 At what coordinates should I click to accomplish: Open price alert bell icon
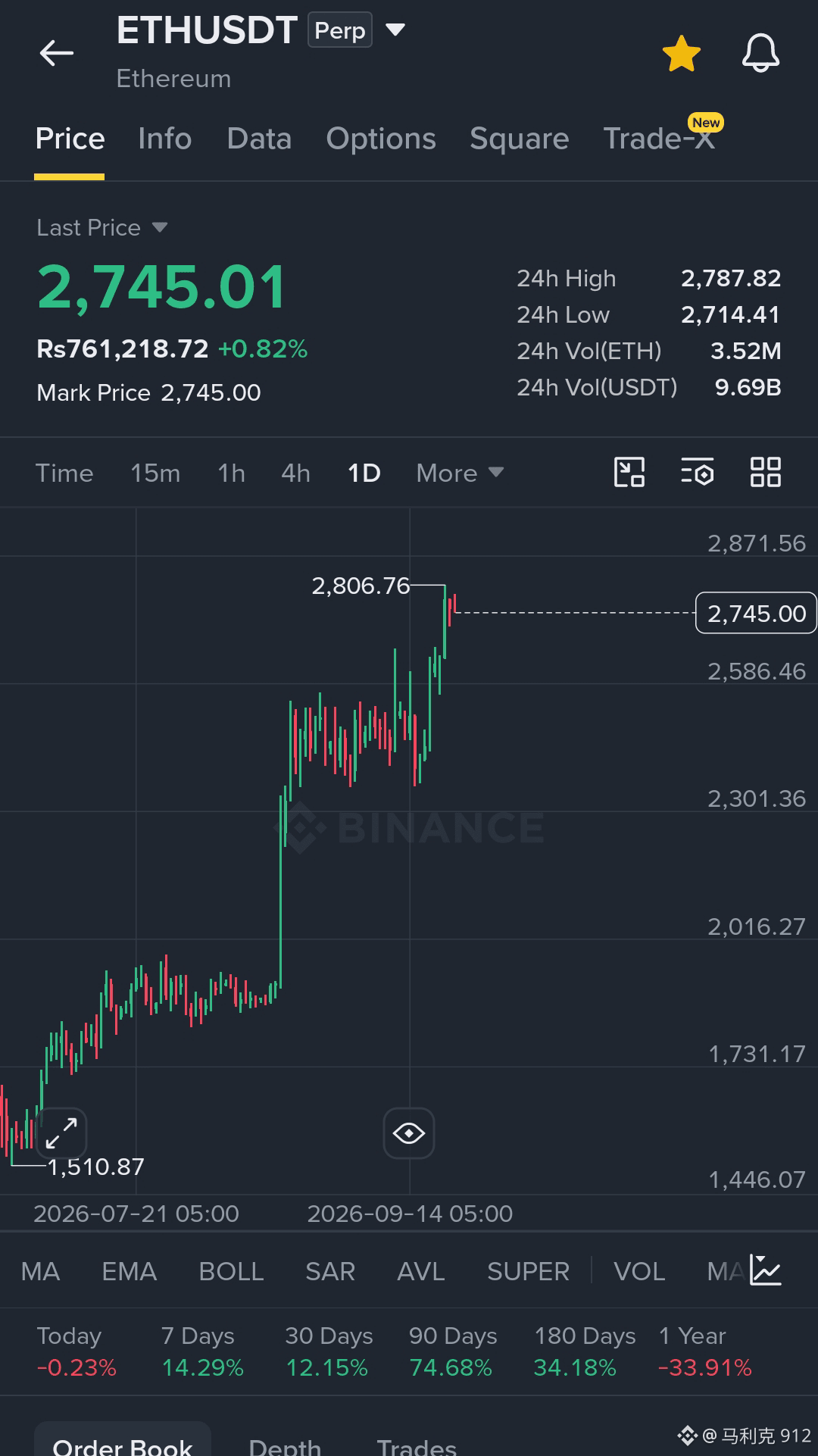click(x=760, y=53)
